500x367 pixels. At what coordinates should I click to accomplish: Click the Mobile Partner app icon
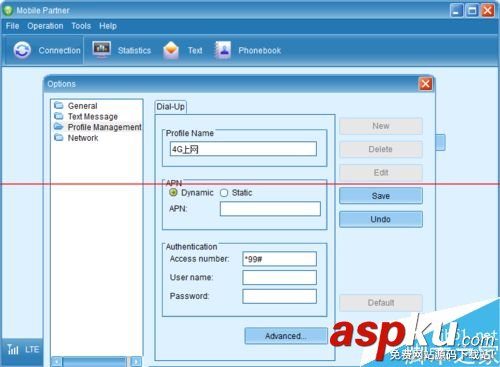(x=8, y=10)
